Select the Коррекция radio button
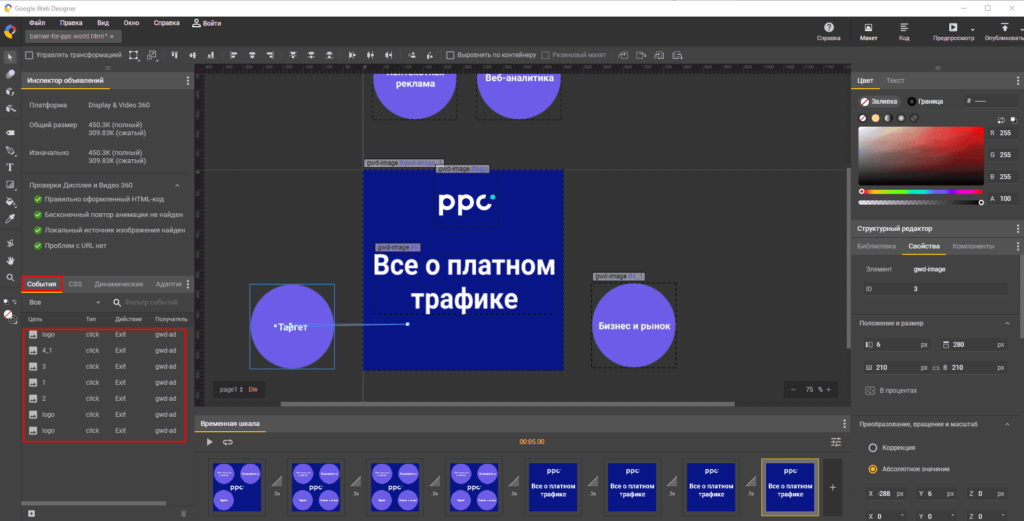The image size is (1024, 521). tap(873, 447)
